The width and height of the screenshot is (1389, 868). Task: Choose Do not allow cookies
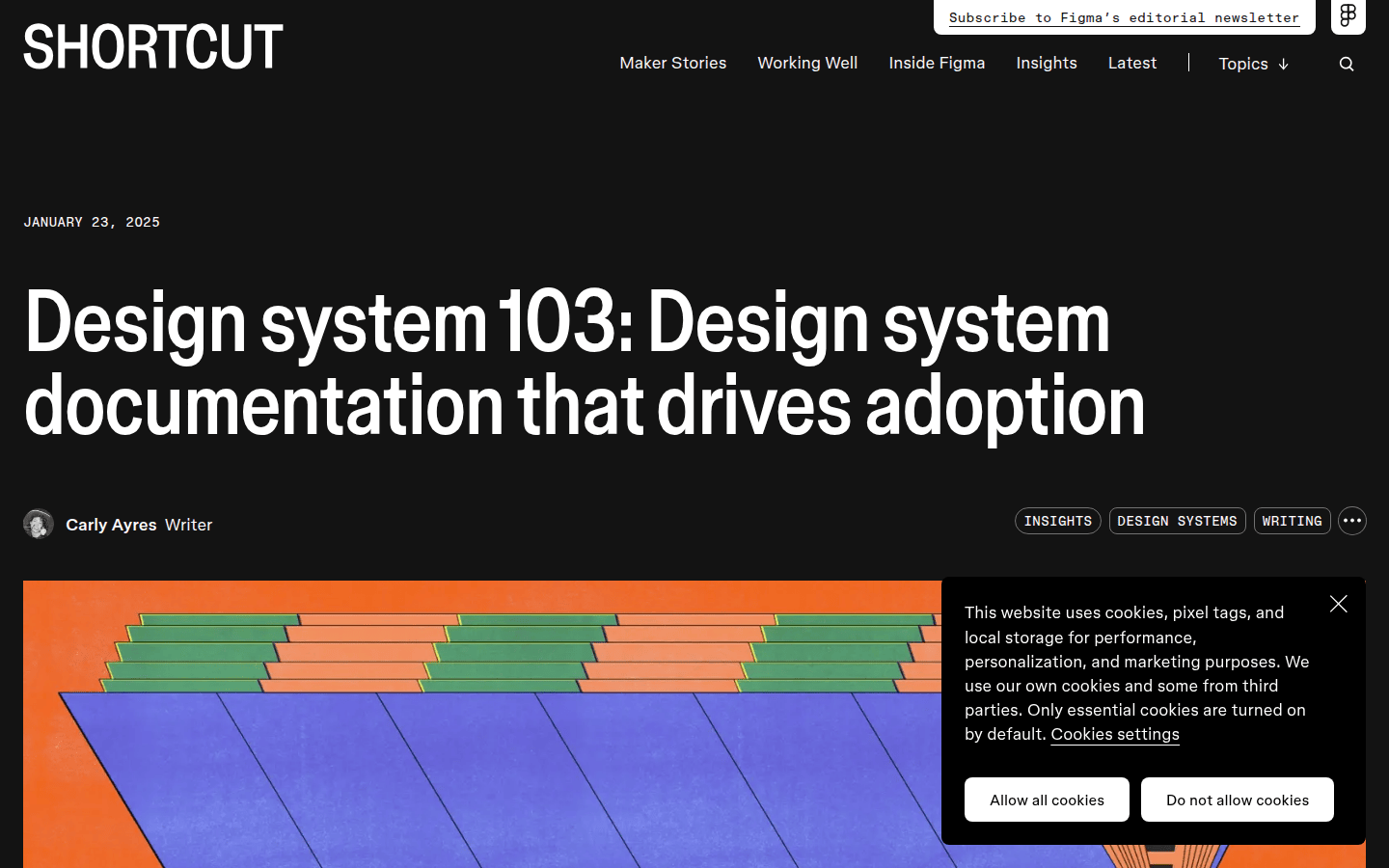click(x=1238, y=800)
